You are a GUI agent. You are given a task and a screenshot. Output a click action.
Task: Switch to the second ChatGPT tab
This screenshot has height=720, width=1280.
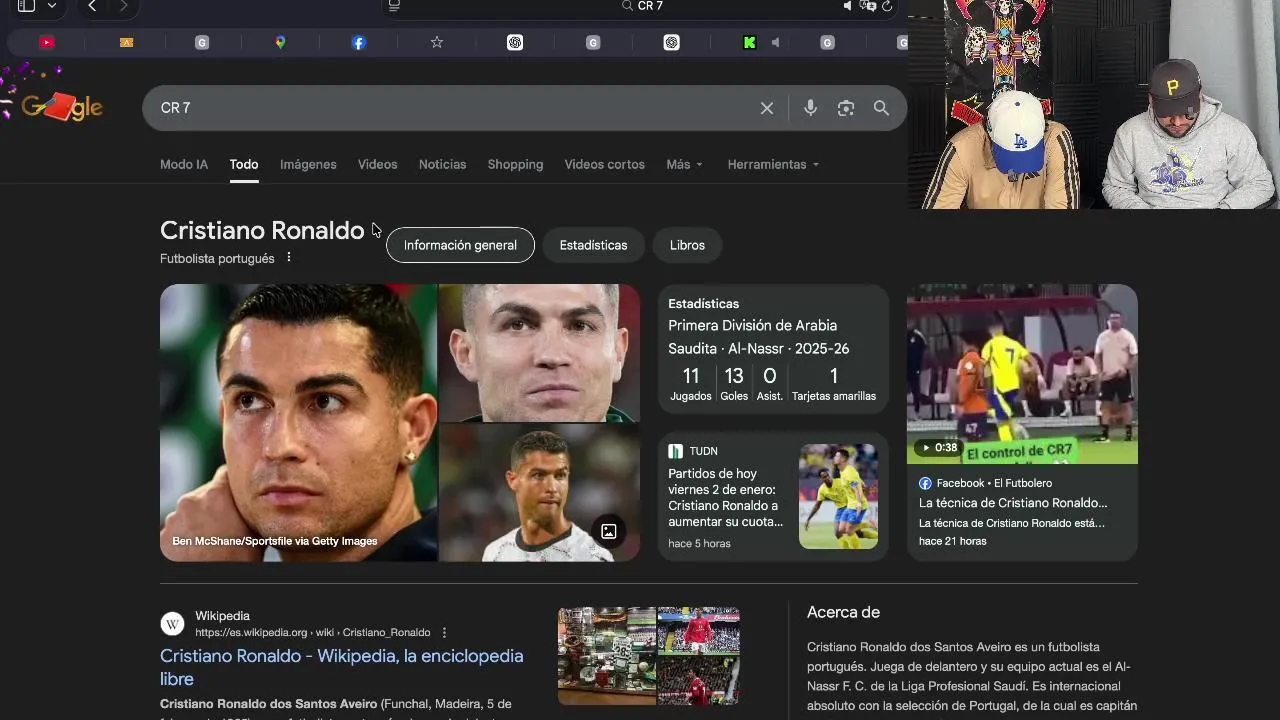point(672,42)
